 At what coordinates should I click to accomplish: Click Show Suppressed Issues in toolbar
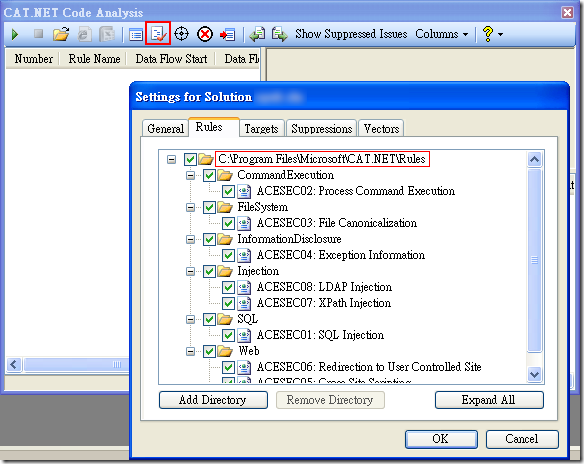[x=351, y=34]
